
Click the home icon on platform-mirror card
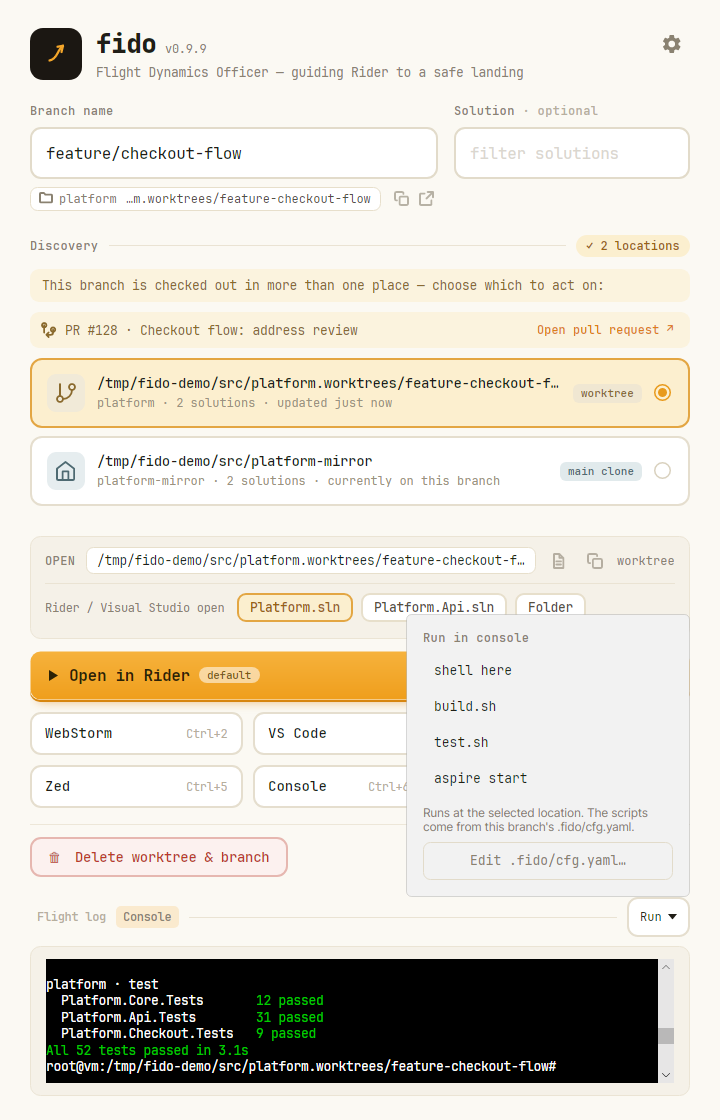66,471
